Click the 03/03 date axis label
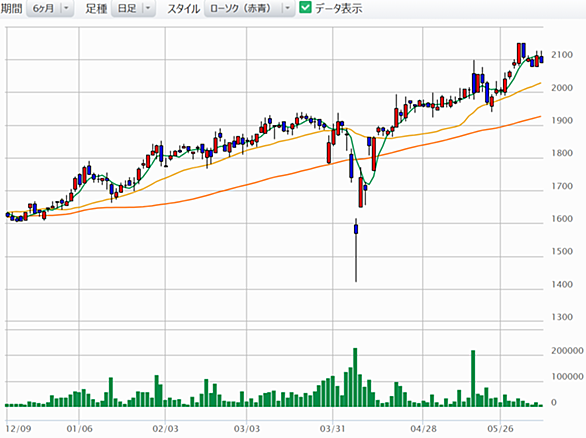This screenshot has width=586, height=438. [247, 429]
